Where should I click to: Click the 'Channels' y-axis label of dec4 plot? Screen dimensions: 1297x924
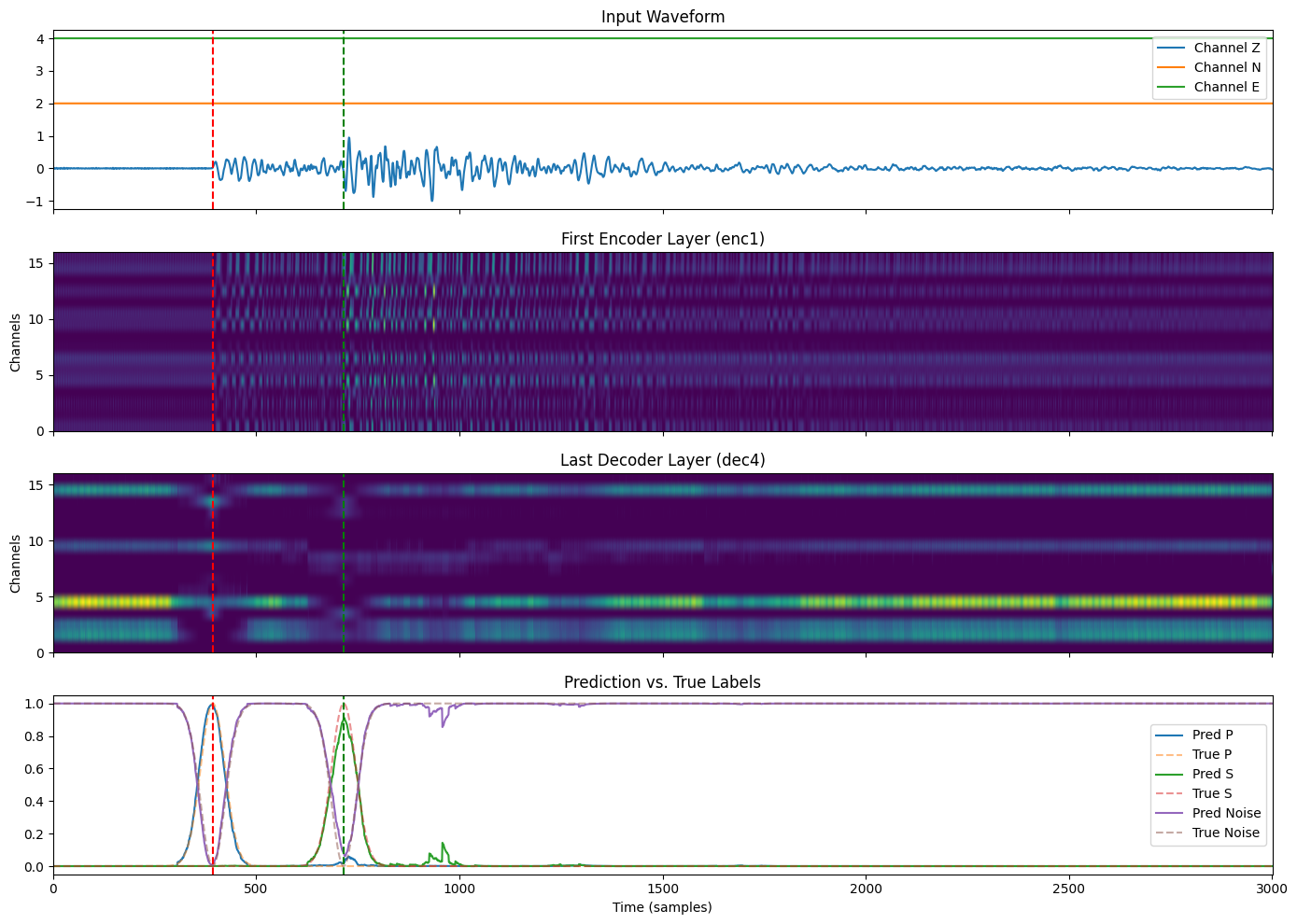click(16, 564)
